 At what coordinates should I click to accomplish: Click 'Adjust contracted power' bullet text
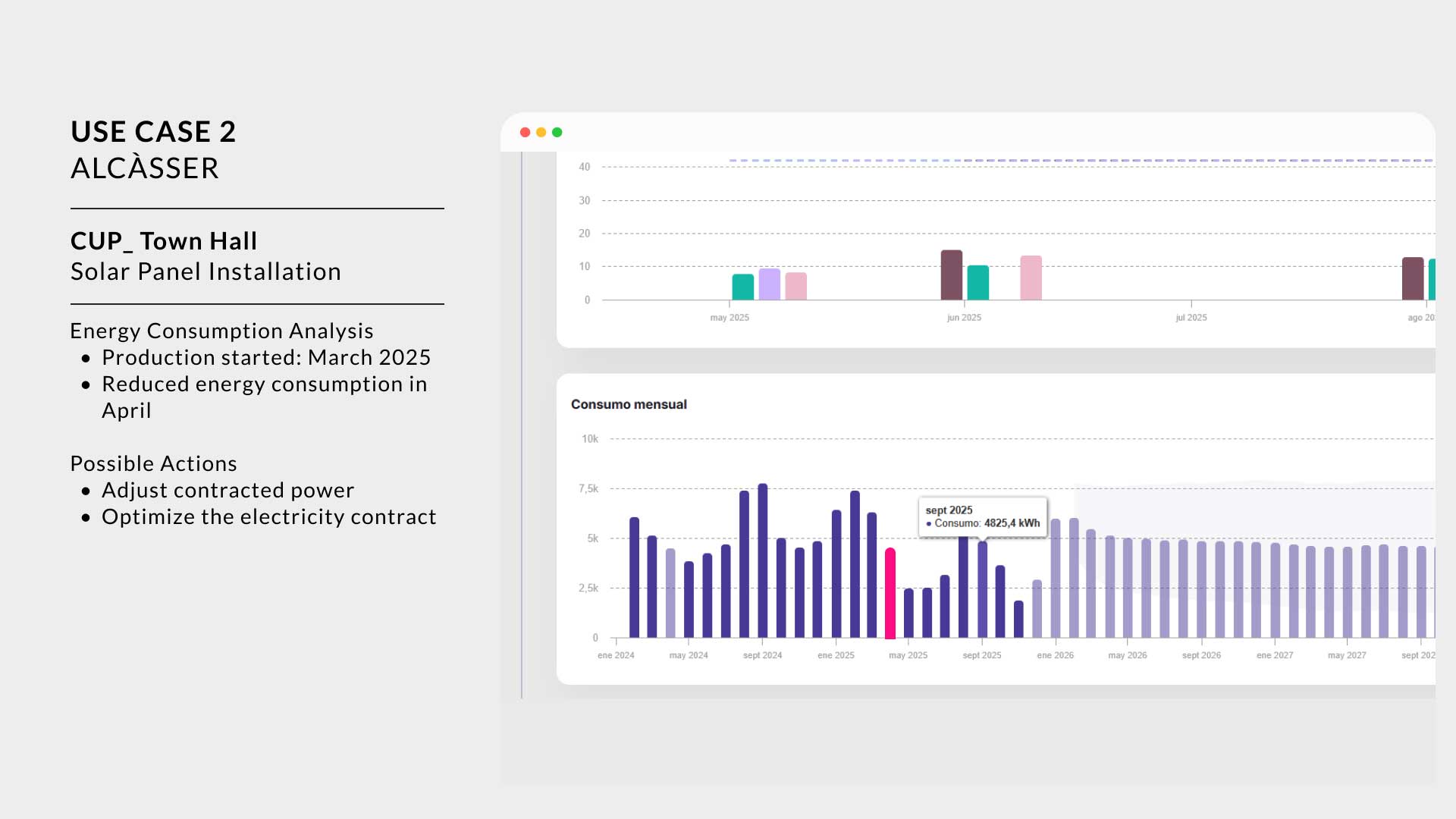227,490
